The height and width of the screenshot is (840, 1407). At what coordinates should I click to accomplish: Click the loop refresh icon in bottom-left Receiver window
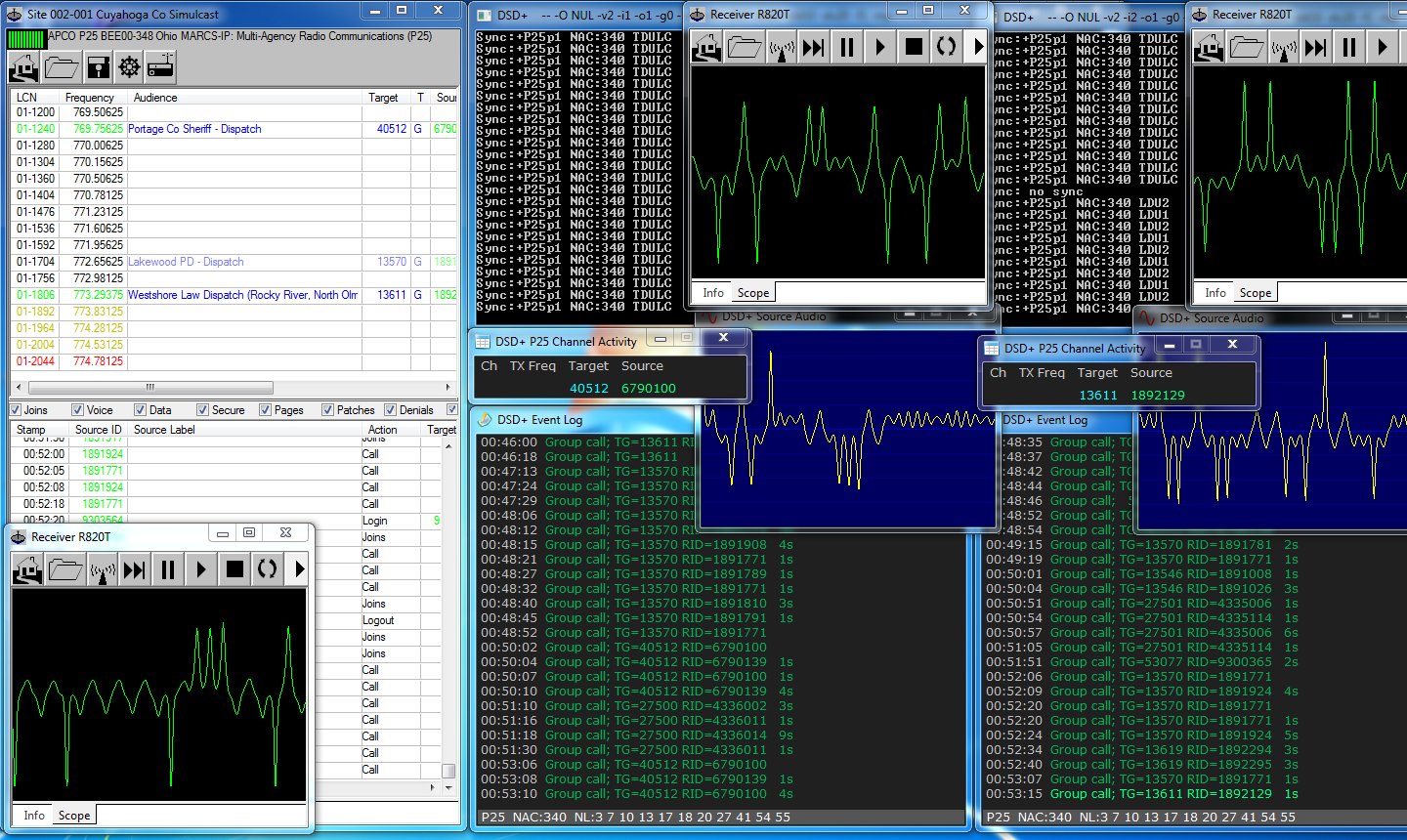(268, 569)
